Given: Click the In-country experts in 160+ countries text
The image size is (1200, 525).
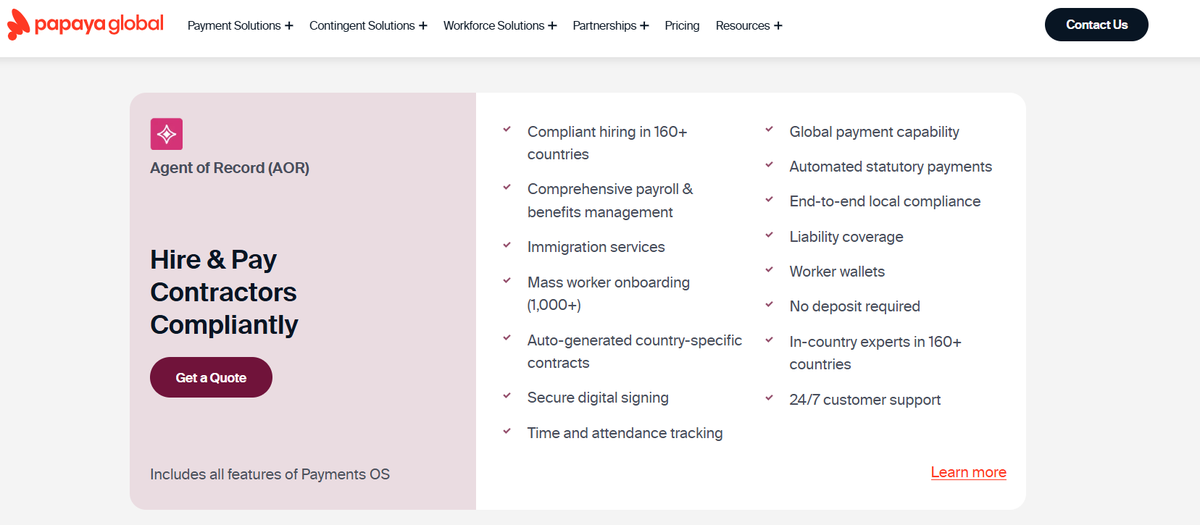Looking at the screenshot, I should point(875,353).
